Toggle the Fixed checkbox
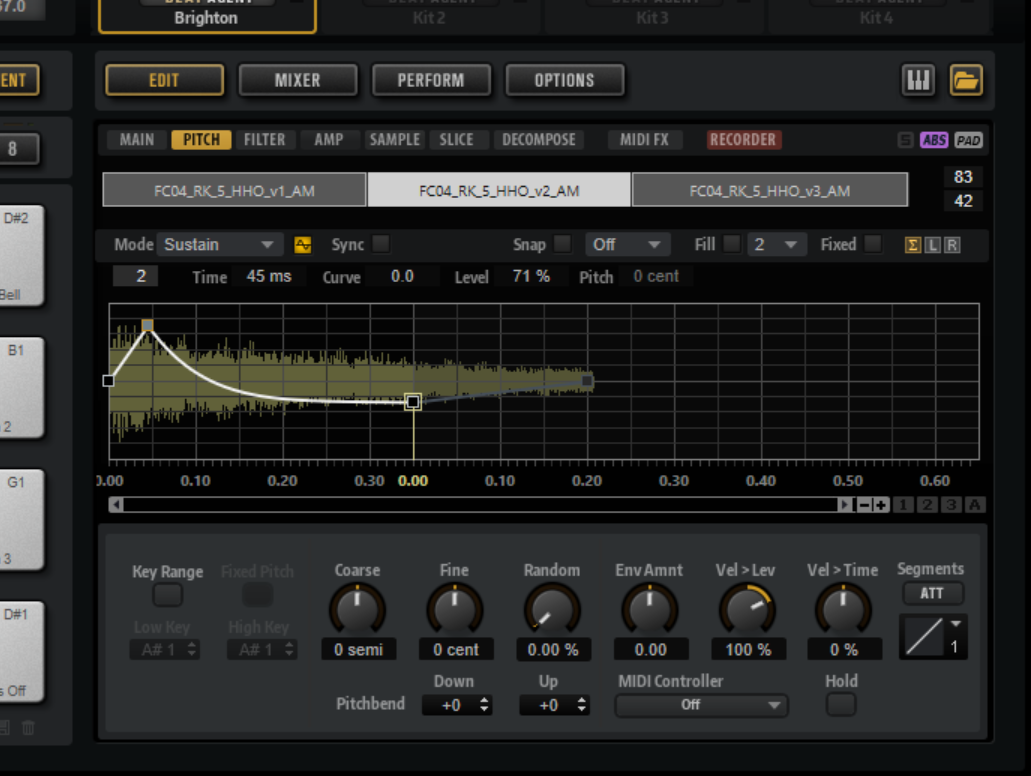Screen dimensions: 1031x776 pos(873,244)
